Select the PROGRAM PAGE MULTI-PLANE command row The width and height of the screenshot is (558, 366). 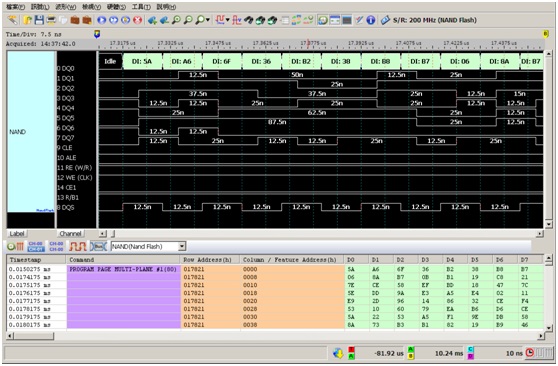point(274,269)
